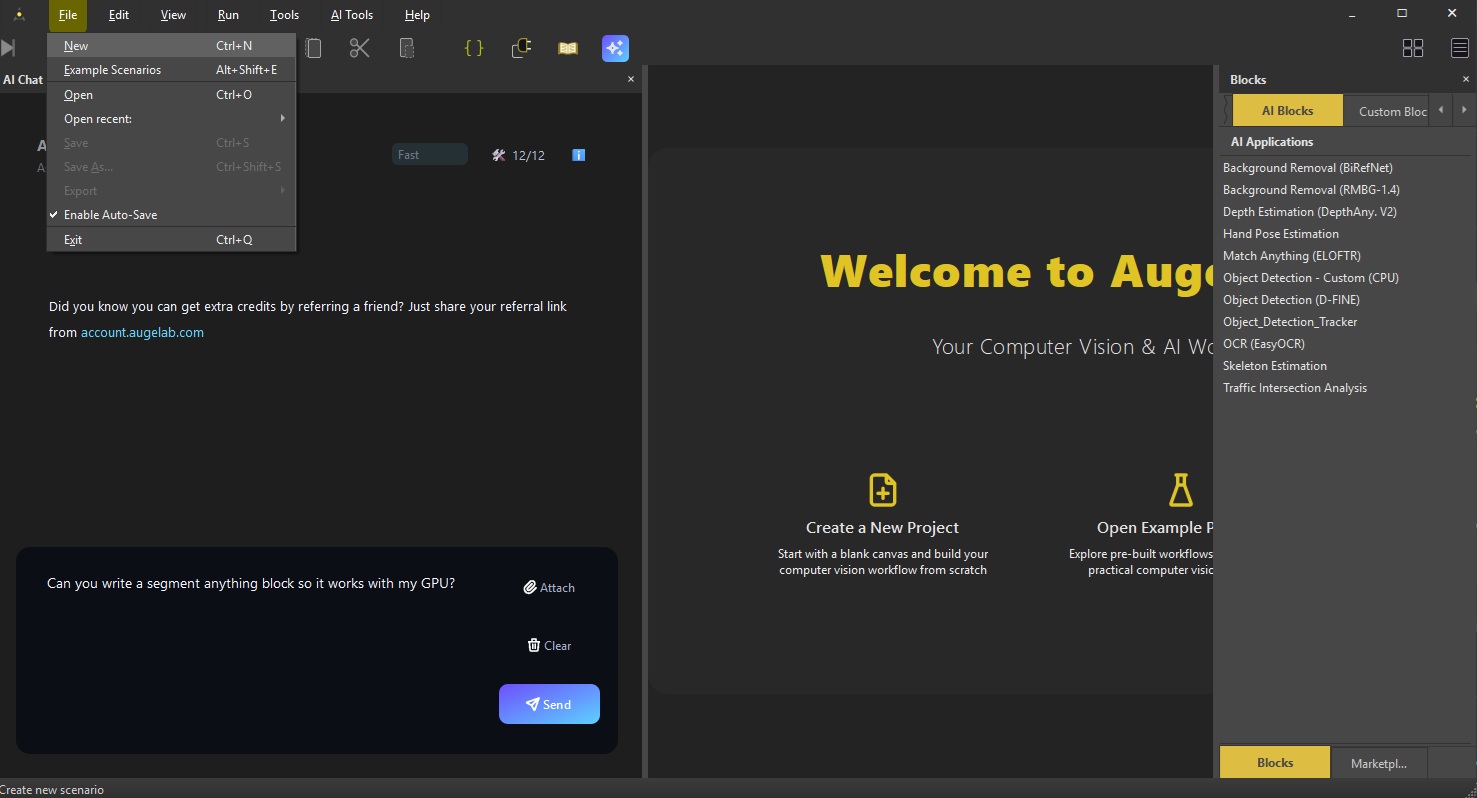Screen dimensions: 1477x798
Task: Open the Fast mode dropdown
Action: (429, 155)
